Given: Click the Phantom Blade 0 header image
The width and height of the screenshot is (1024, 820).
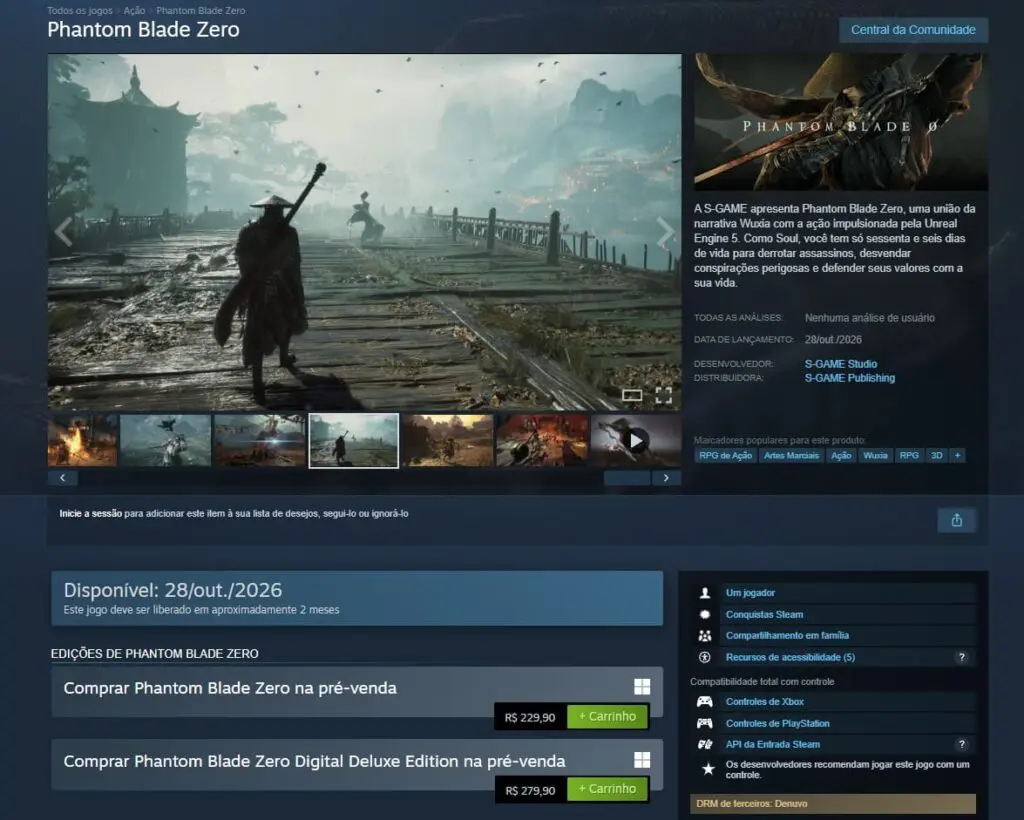Looking at the screenshot, I should pyautogui.click(x=840, y=122).
